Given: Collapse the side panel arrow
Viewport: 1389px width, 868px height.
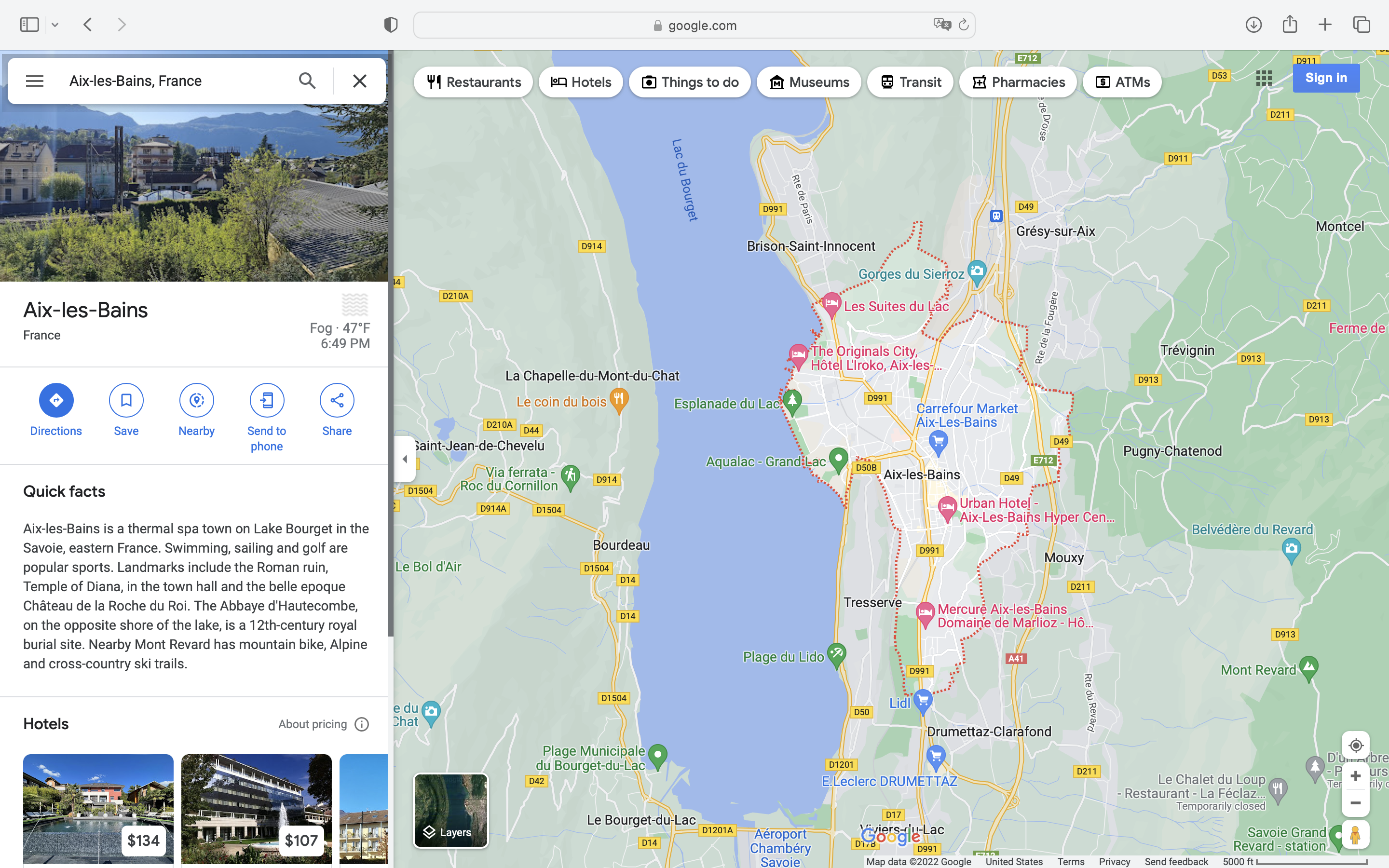Looking at the screenshot, I should coord(405,459).
